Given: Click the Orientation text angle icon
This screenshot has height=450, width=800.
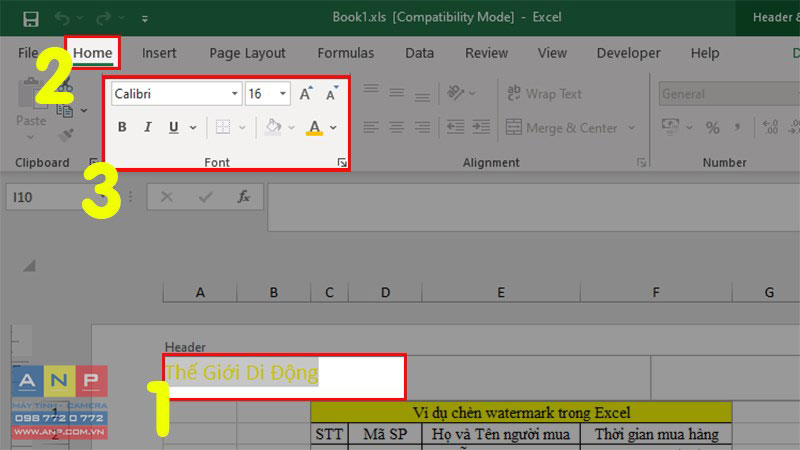Looking at the screenshot, I should click(x=455, y=92).
